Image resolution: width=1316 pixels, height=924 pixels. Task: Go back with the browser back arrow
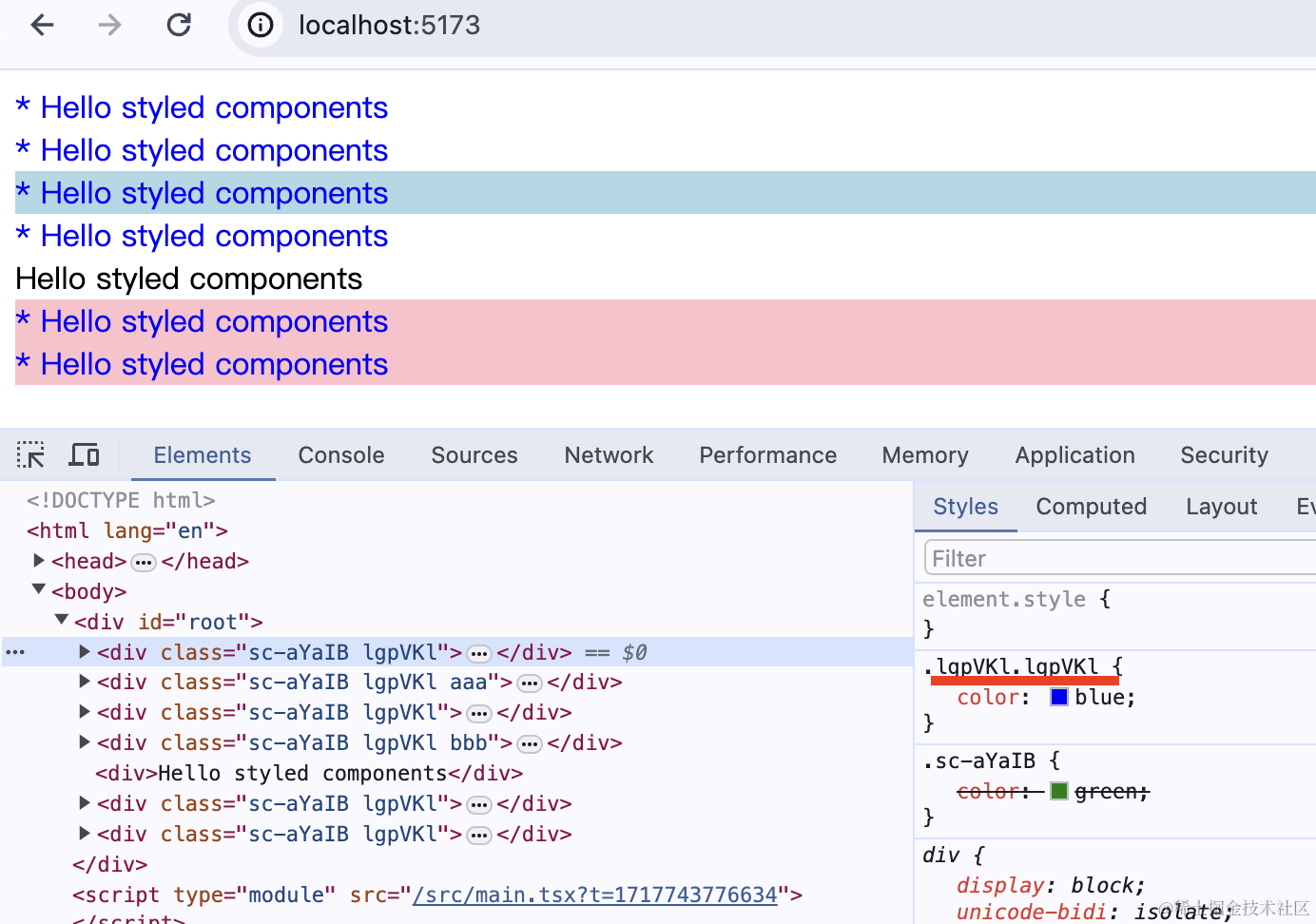(43, 25)
